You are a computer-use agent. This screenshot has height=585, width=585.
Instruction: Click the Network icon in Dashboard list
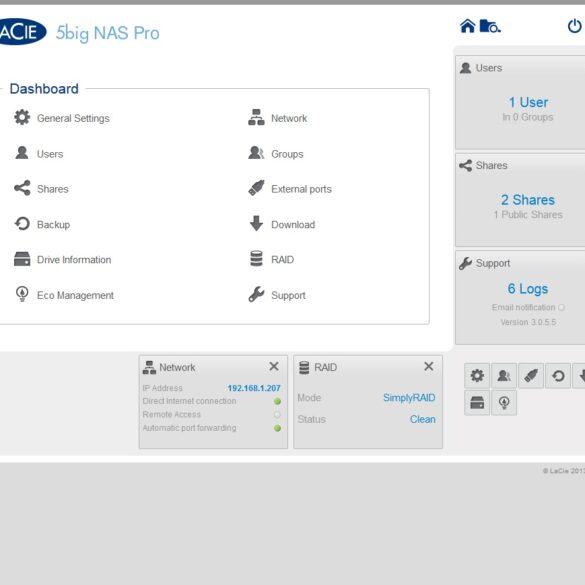[x=256, y=117]
